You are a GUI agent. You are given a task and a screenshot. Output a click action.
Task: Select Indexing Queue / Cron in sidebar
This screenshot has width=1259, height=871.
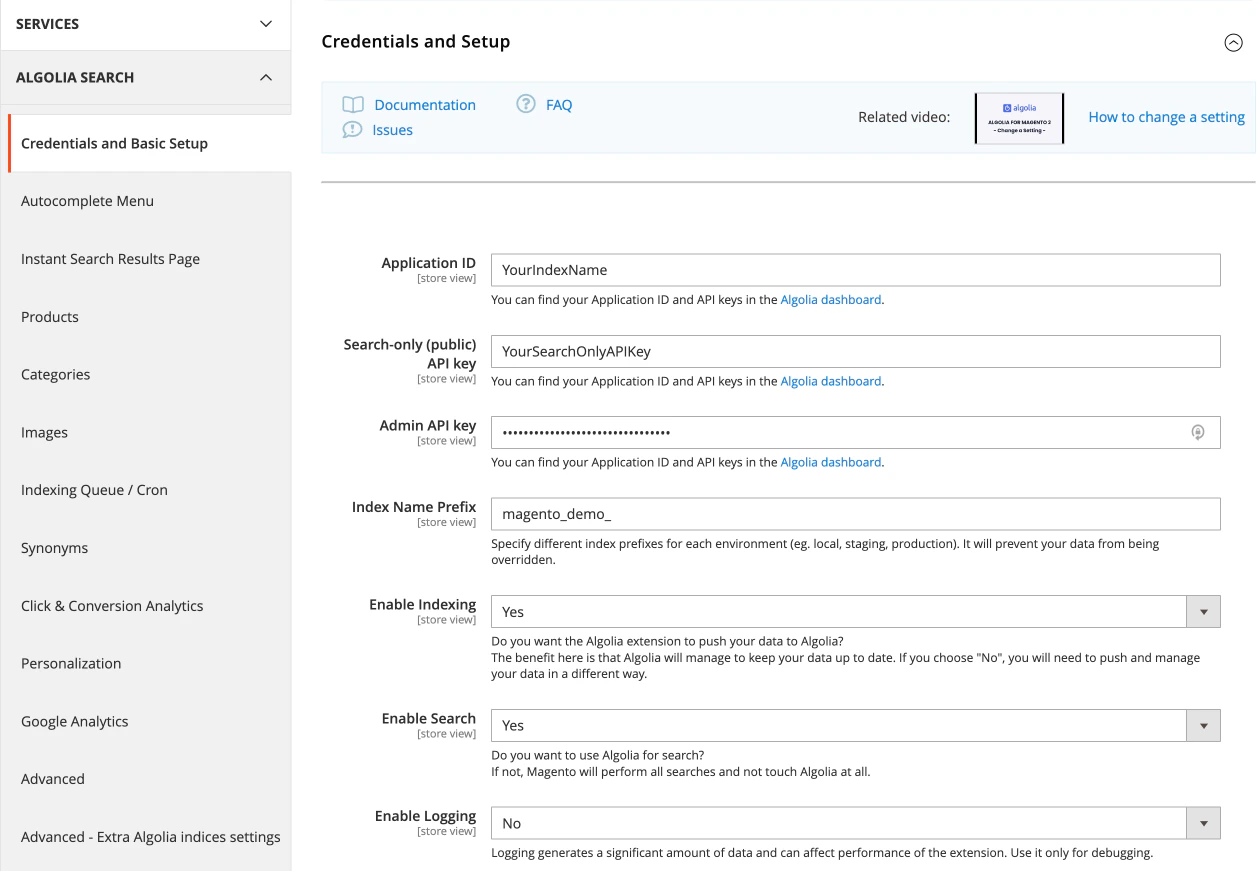[x=92, y=490]
